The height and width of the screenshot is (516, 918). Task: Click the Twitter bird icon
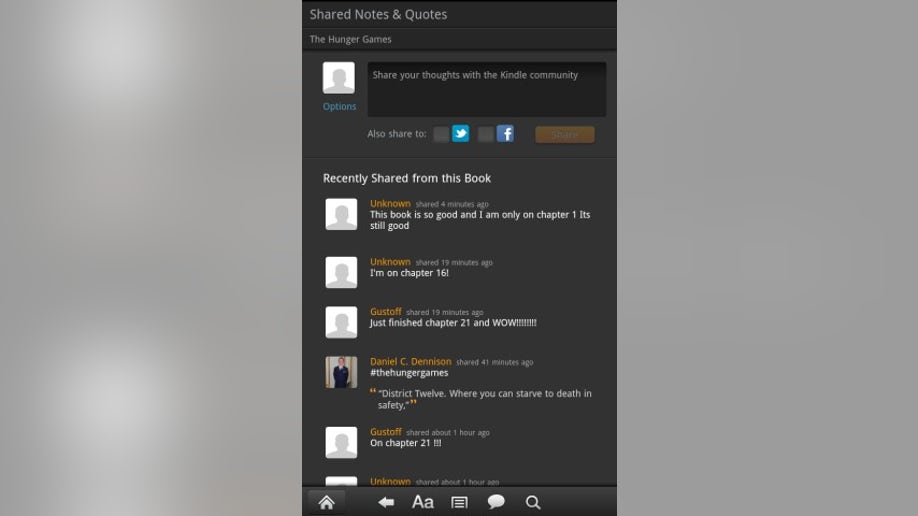click(461, 134)
